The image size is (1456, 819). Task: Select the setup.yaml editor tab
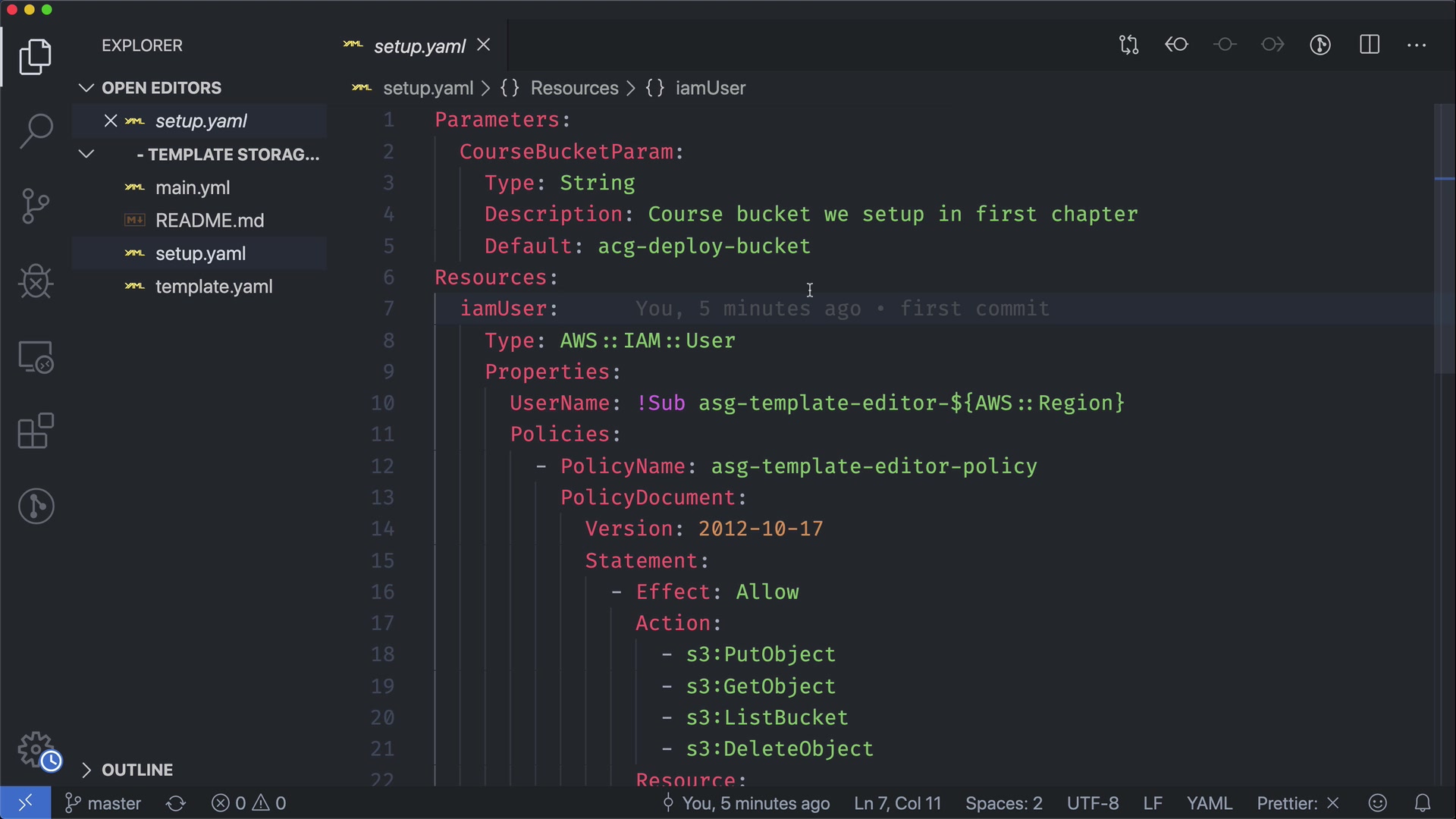coord(419,46)
